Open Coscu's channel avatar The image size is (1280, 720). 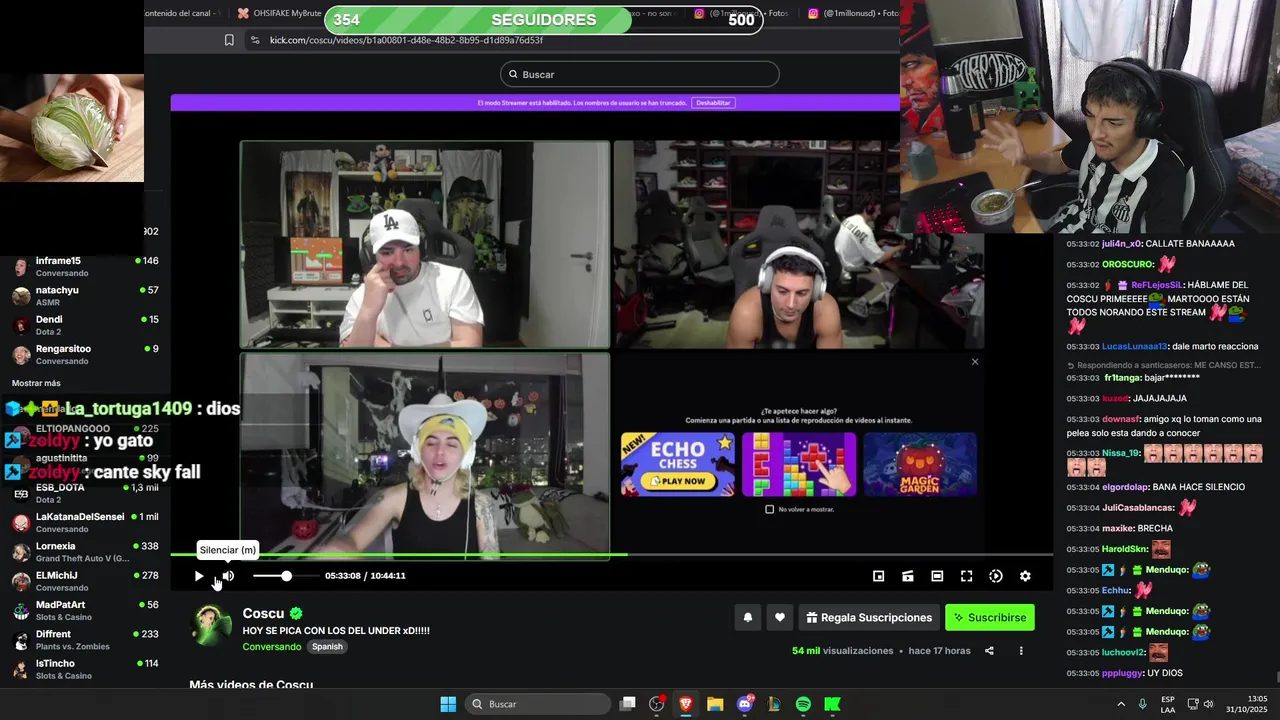point(211,626)
